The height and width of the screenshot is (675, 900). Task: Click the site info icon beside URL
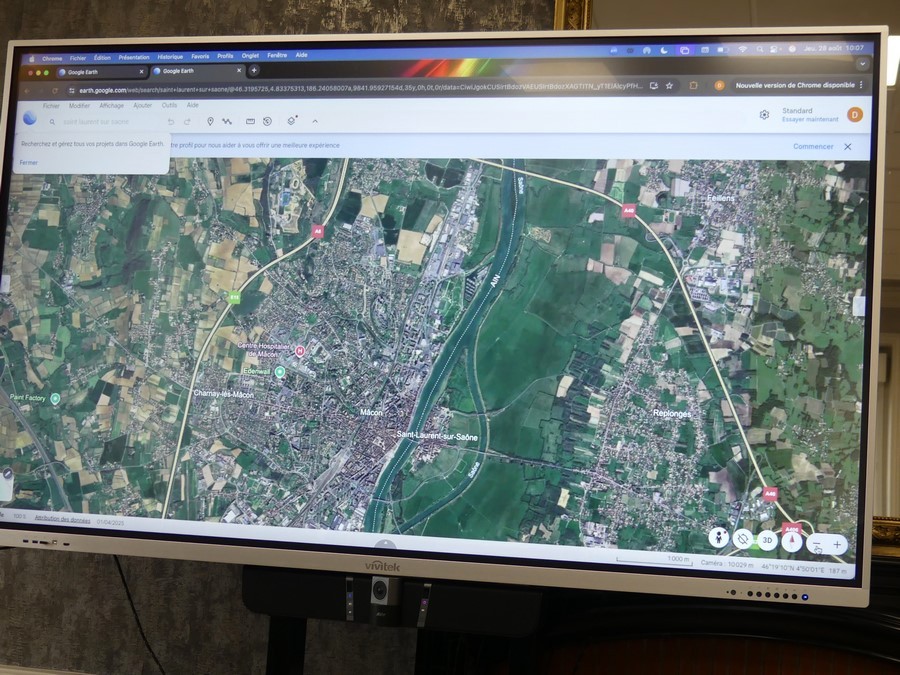(72, 91)
